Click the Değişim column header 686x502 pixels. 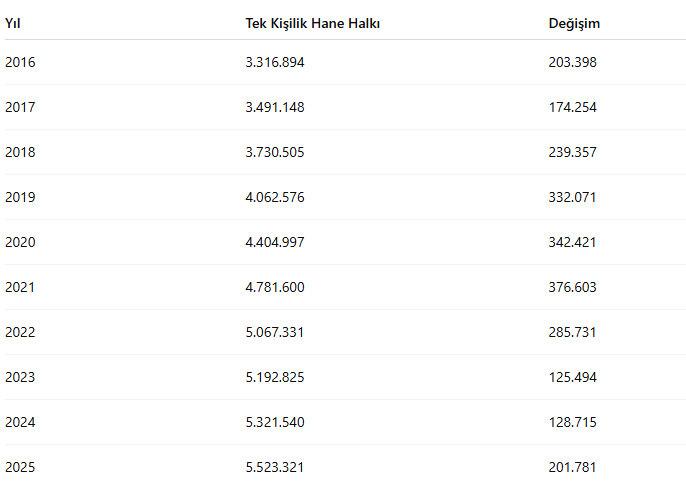[574, 23]
